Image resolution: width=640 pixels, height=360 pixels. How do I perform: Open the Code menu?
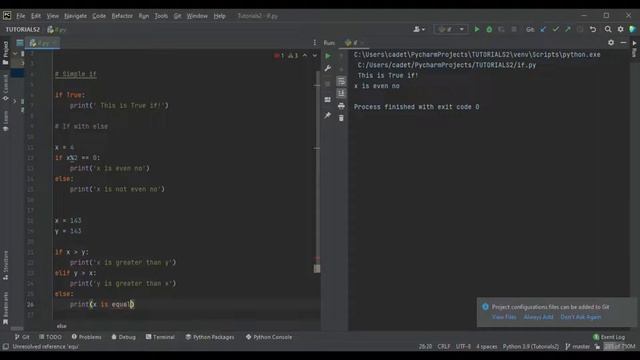[99, 16]
